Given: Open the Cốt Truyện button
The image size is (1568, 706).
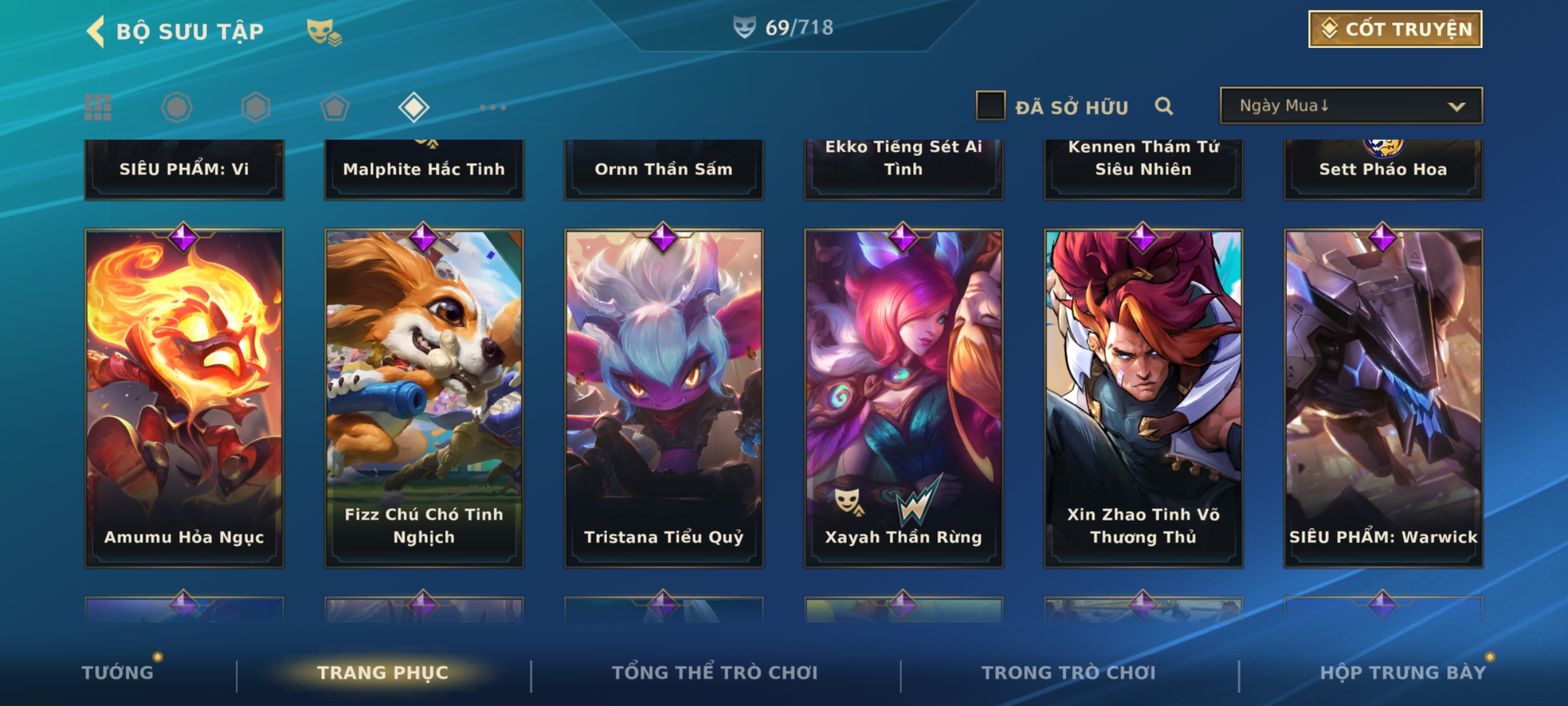Looking at the screenshot, I should click(x=1395, y=29).
